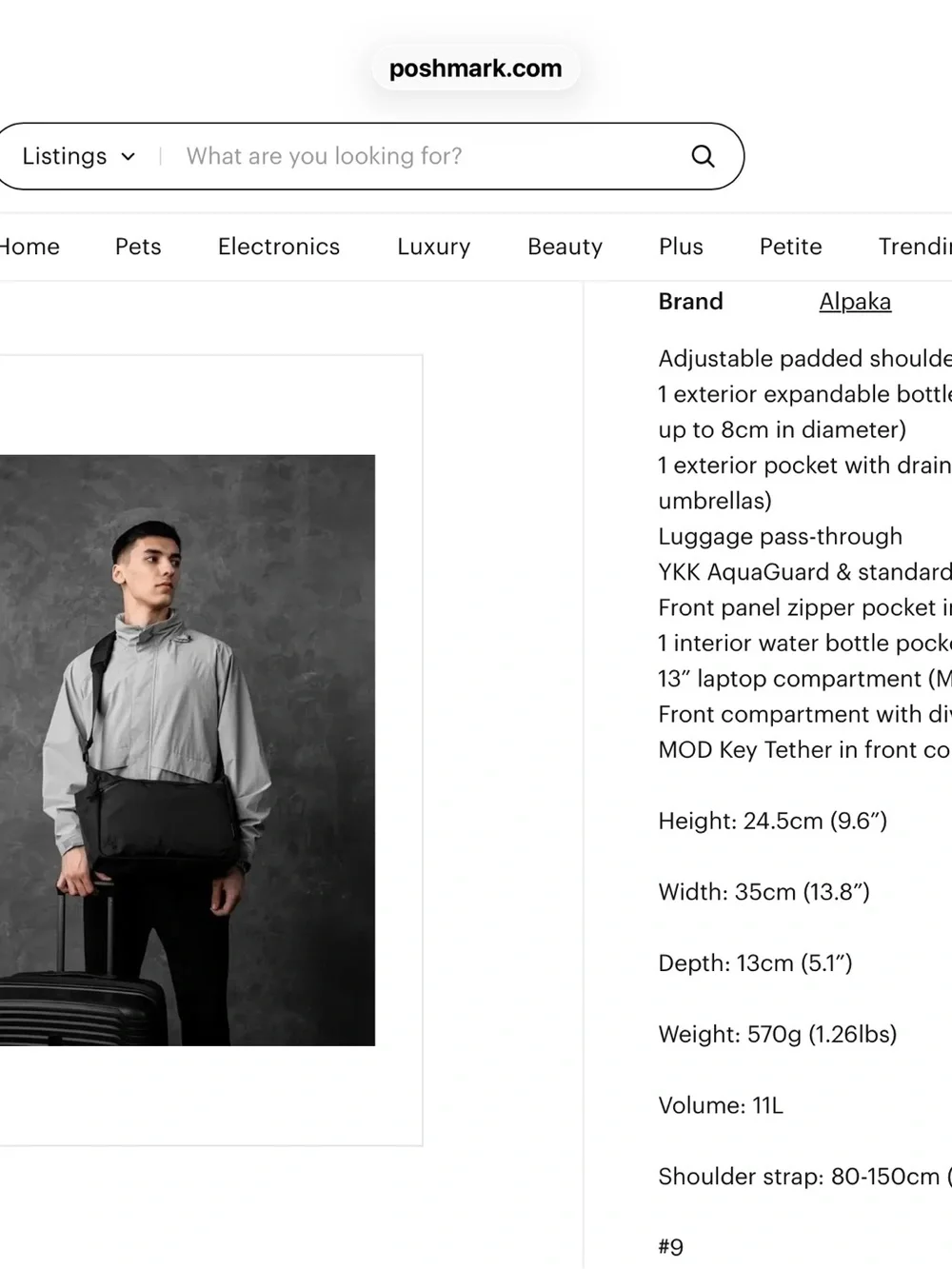This screenshot has height=1269, width=952.
Task: Select the Luxury menu item
Action: coord(434,247)
